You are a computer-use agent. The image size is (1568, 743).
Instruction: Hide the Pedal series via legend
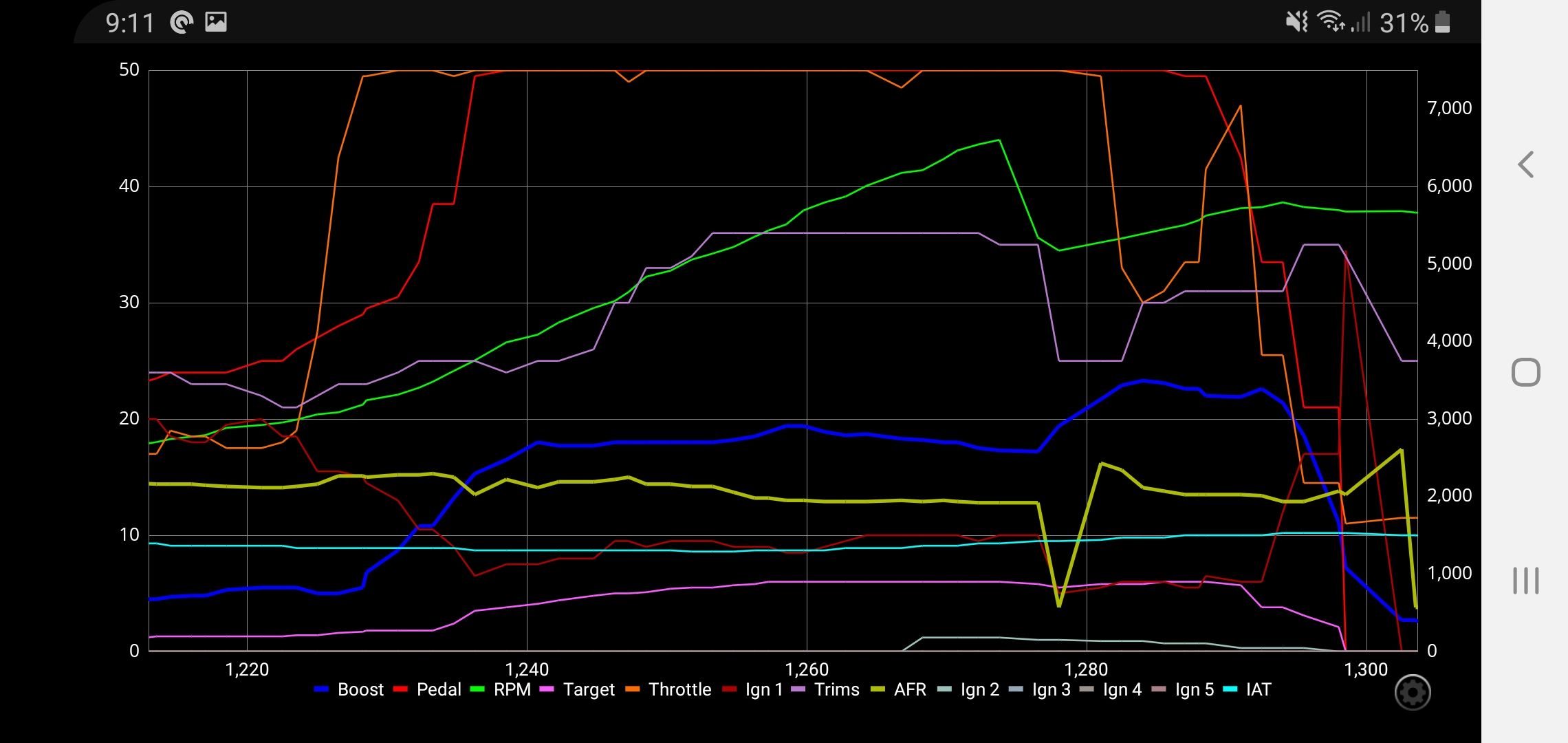(x=438, y=689)
